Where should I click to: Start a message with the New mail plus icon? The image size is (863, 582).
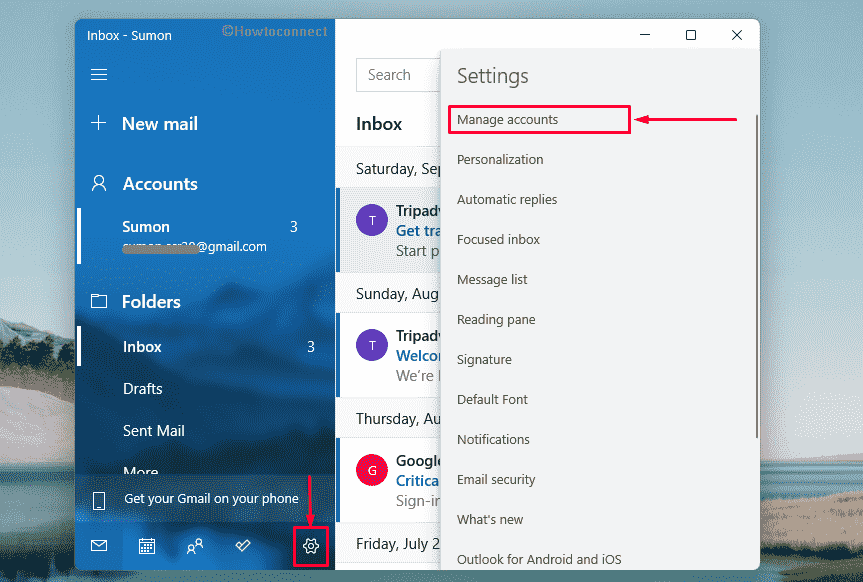(98, 123)
